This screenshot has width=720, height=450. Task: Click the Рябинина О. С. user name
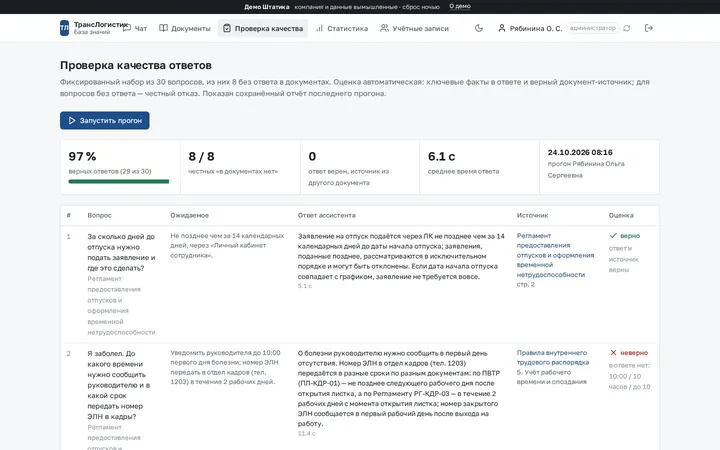[536, 28]
